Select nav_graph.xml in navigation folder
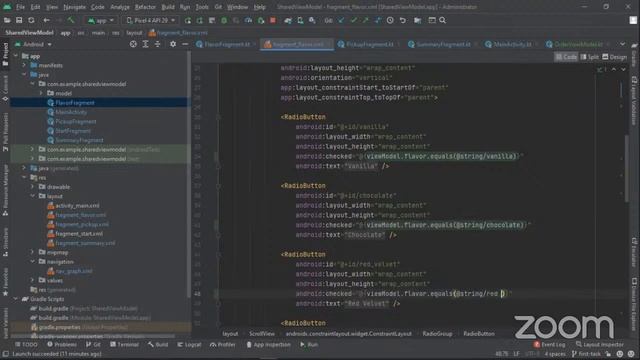Screen dimensions: 640x360 (73, 271)
